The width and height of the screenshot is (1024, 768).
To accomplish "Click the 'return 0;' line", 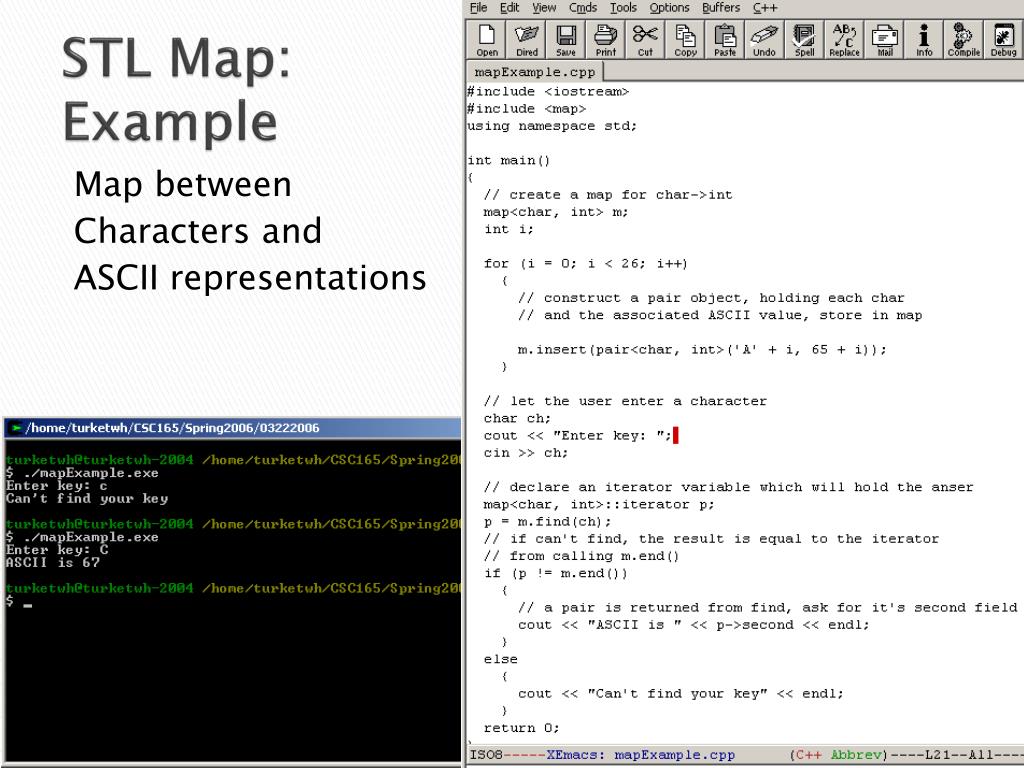I will (x=521, y=728).
